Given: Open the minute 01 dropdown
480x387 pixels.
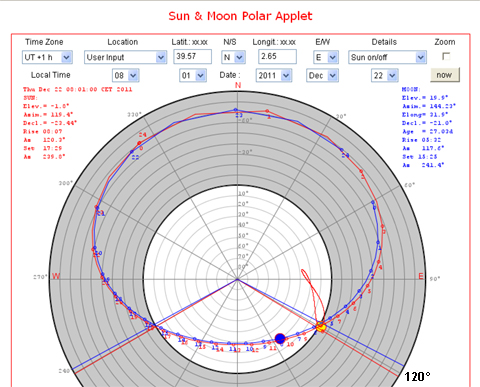Looking at the screenshot, I should pos(193,76).
